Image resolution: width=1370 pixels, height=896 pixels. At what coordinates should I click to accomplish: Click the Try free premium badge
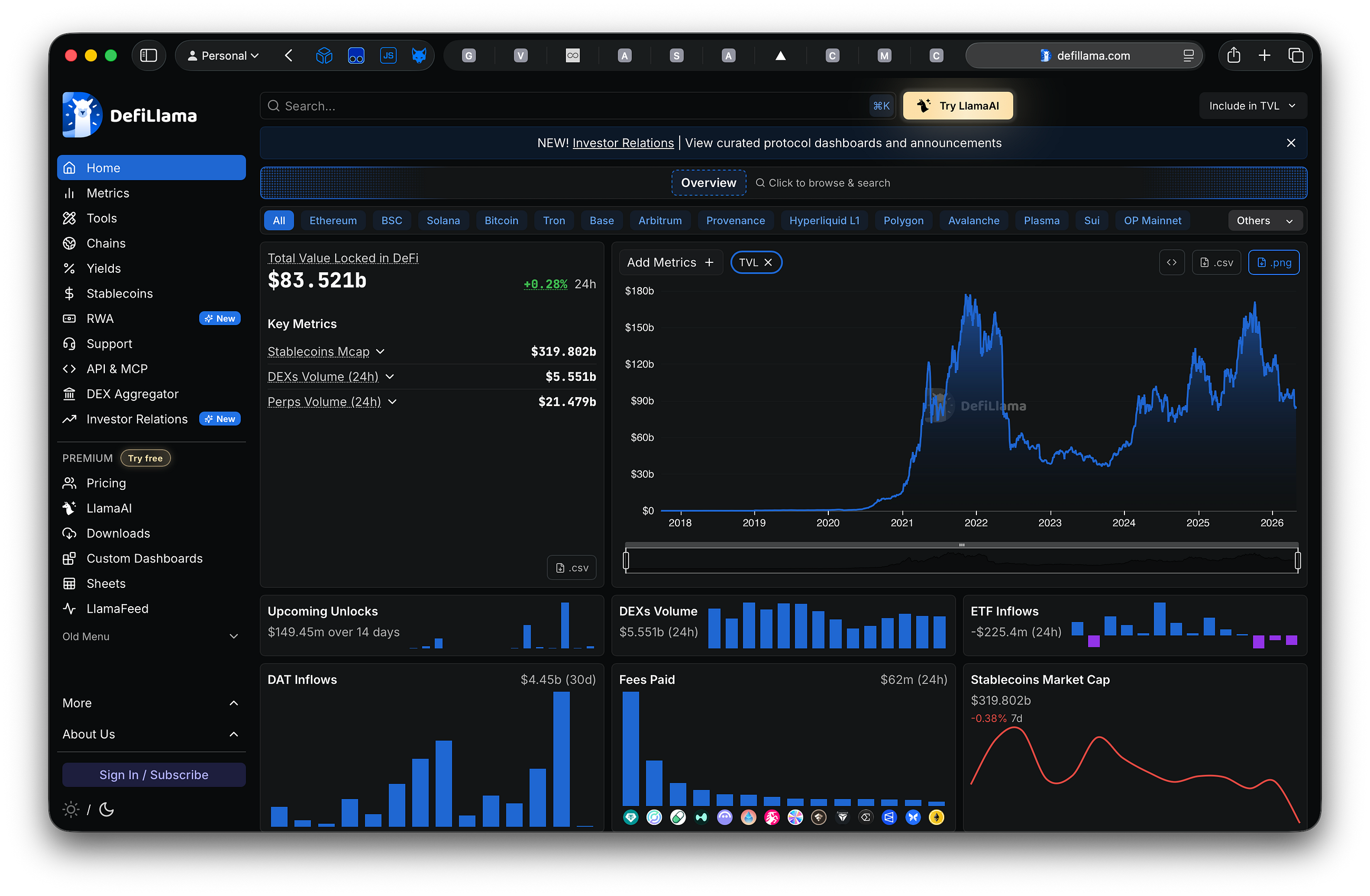click(145, 458)
